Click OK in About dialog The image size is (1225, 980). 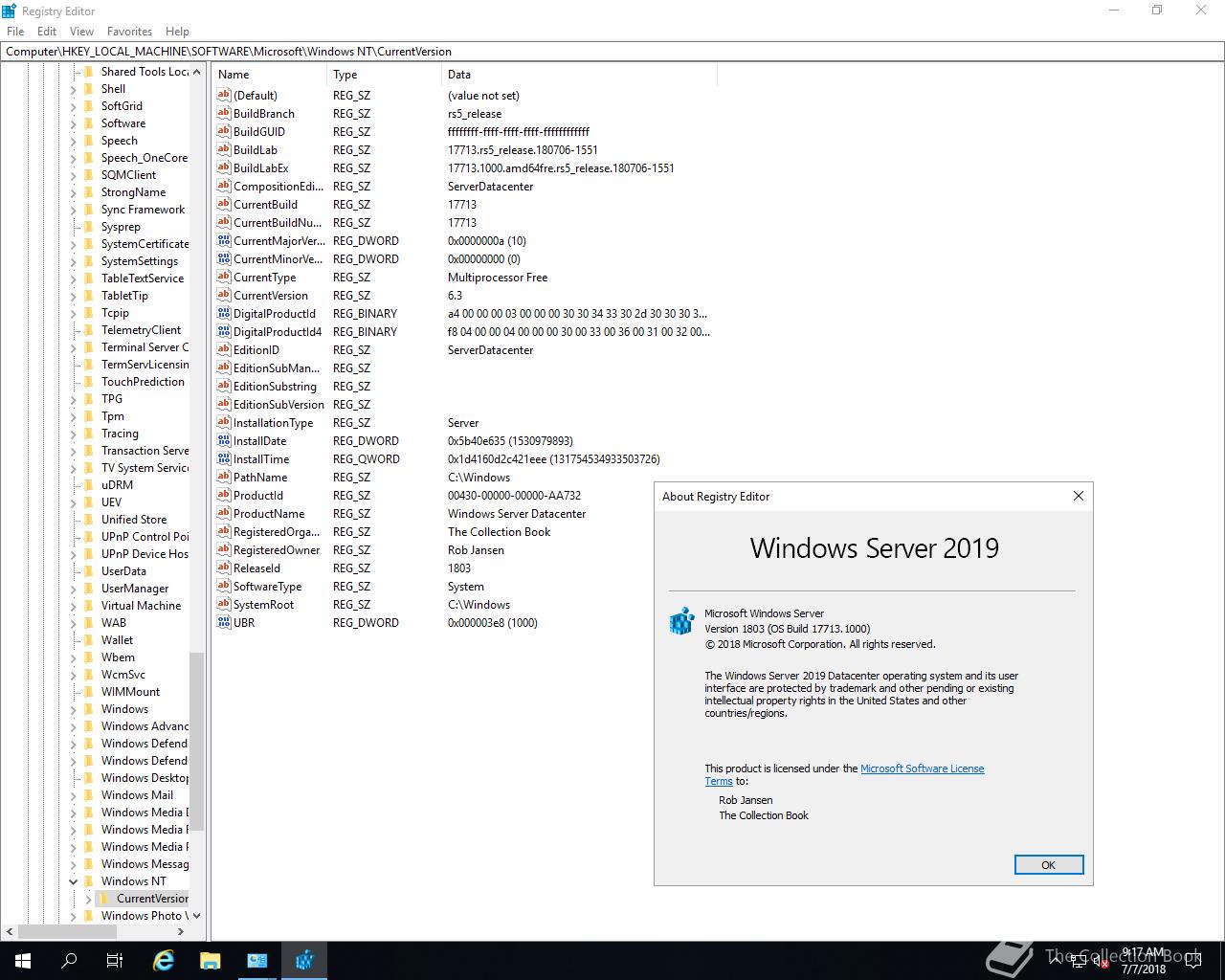1048,864
